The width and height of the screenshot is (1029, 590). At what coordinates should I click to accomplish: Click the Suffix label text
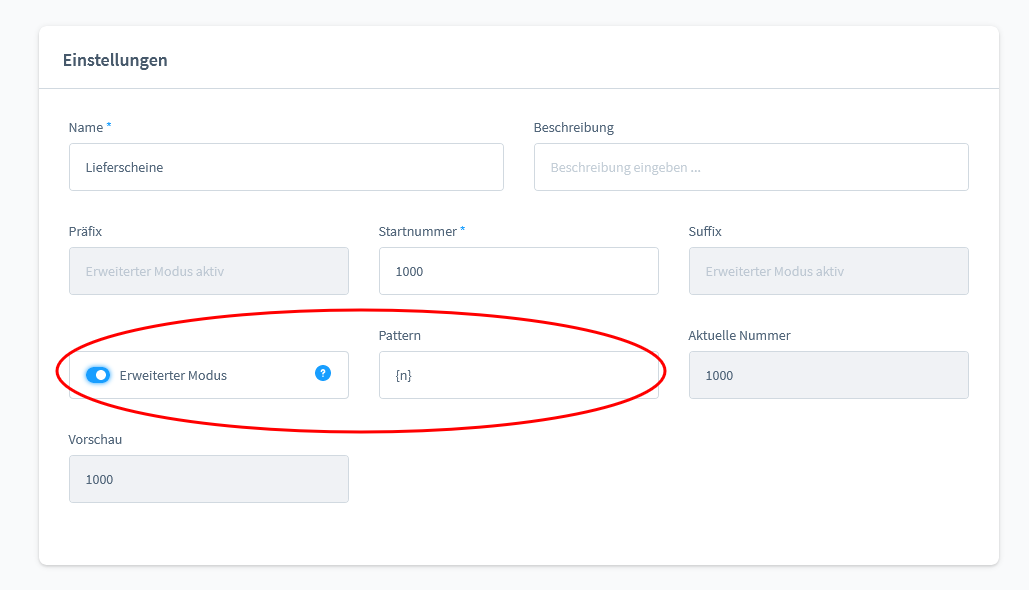(x=705, y=232)
